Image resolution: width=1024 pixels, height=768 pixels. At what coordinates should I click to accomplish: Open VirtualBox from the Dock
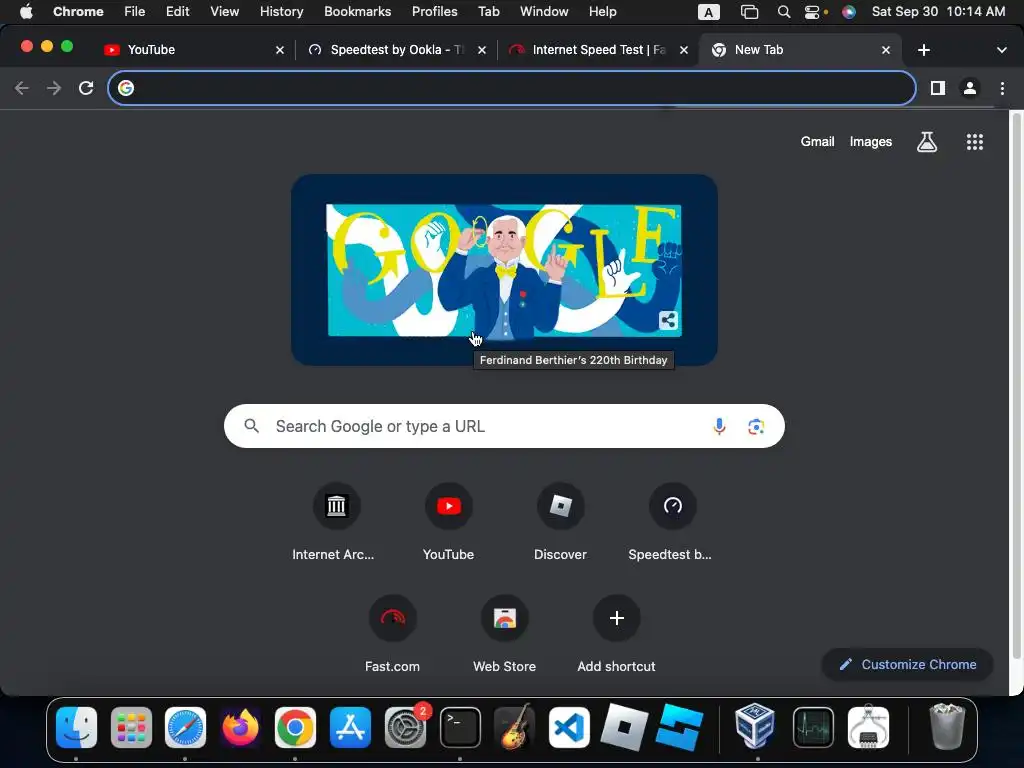click(x=755, y=726)
